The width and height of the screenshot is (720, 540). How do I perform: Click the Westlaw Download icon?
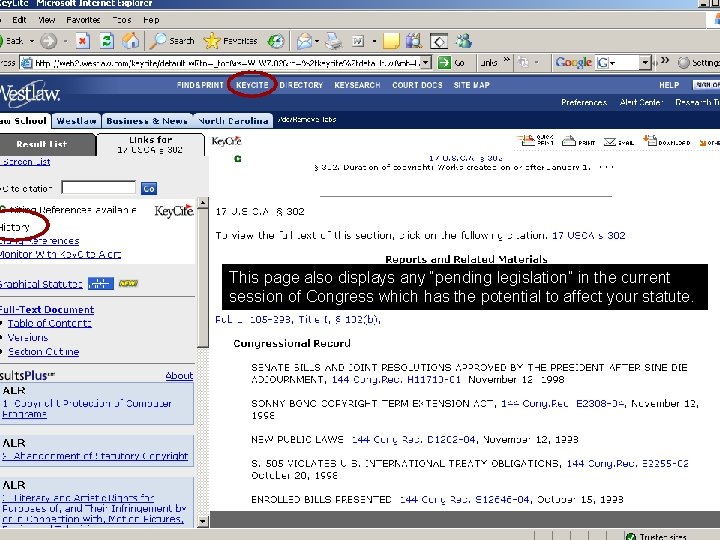pyautogui.click(x=666, y=141)
